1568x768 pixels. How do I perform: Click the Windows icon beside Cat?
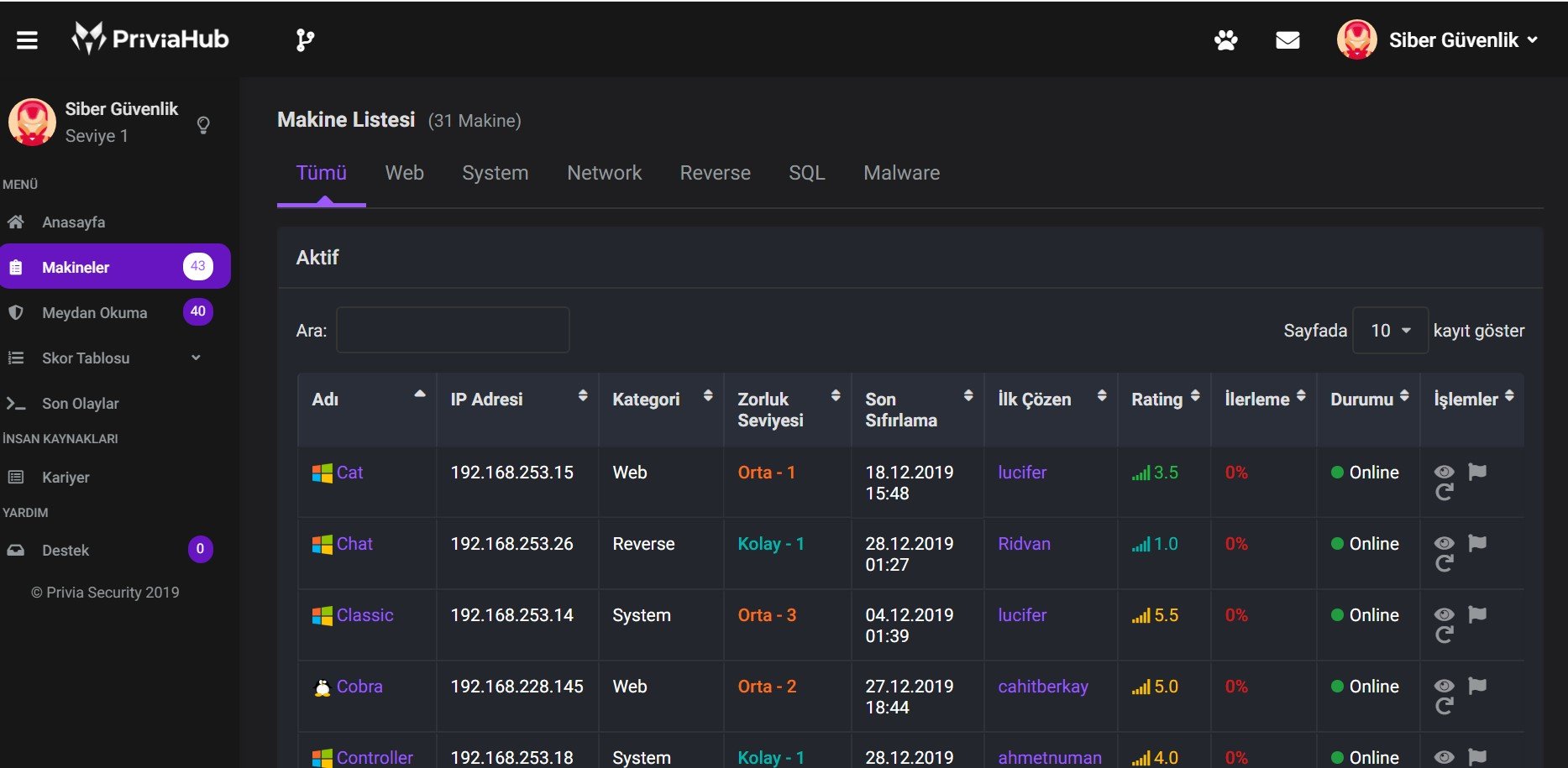pyautogui.click(x=322, y=473)
